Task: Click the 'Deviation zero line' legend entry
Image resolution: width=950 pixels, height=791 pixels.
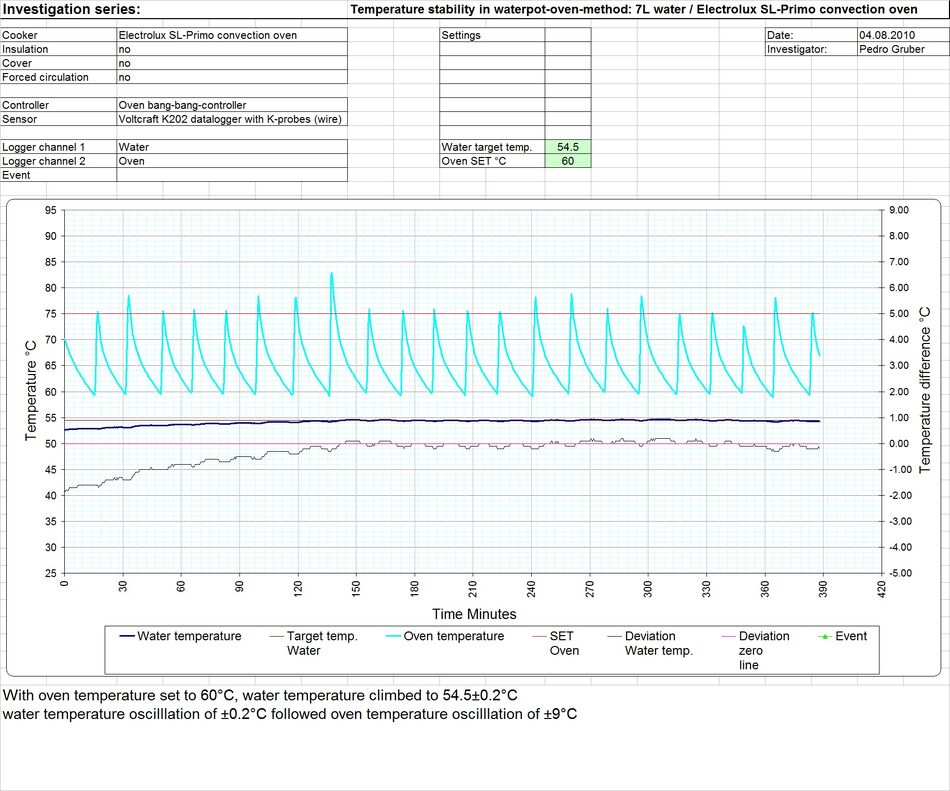Action: click(x=756, y=650)
